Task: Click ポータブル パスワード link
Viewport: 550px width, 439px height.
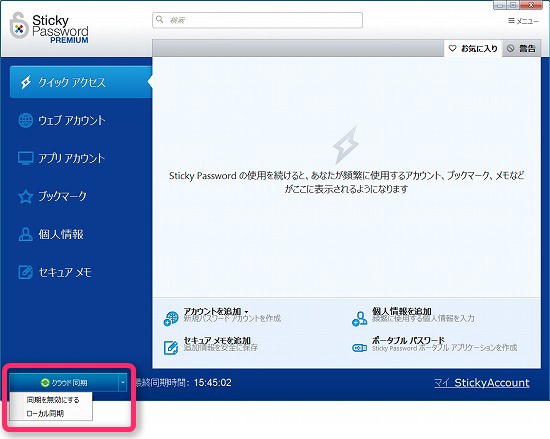Action: pos(408,340)
